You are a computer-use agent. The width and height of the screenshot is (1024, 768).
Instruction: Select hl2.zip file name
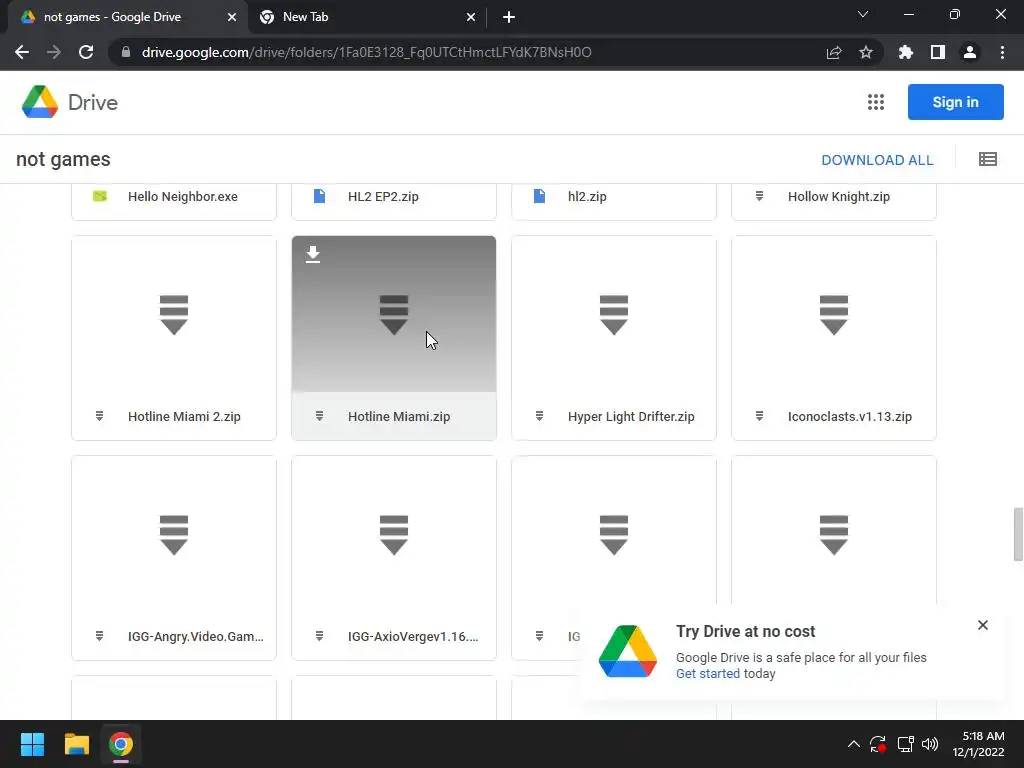[x=587, y=197]
